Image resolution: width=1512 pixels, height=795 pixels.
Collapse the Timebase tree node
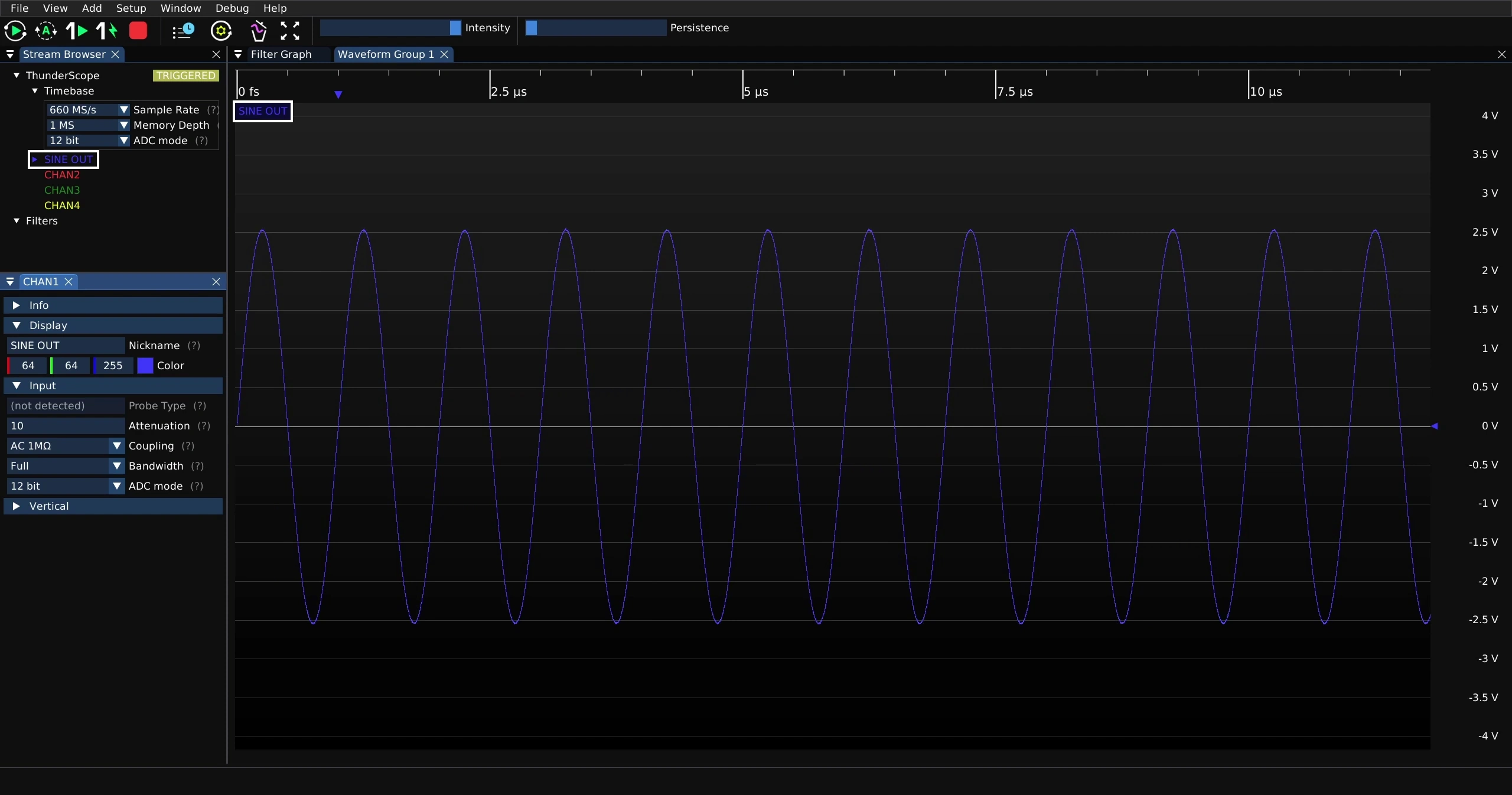(35, 91)
